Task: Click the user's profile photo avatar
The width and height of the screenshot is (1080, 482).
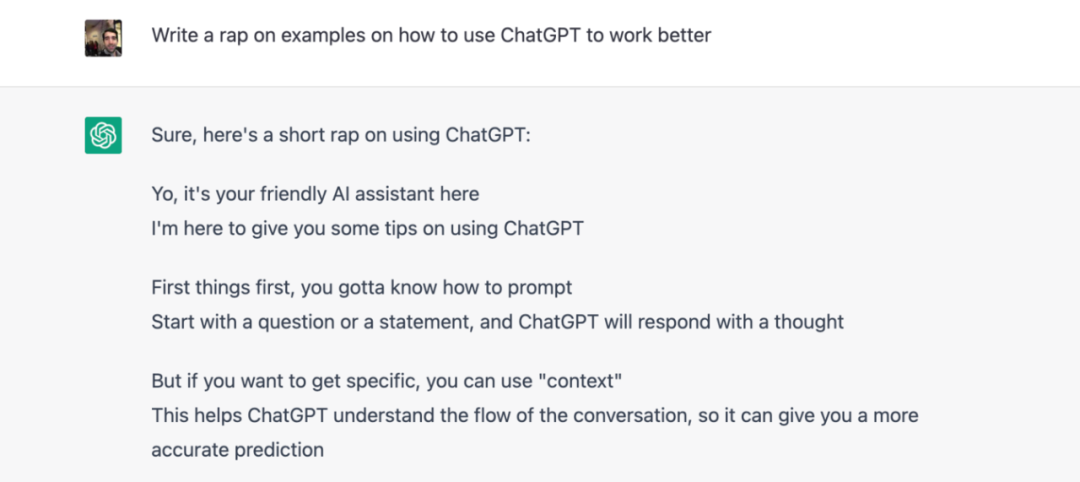Action: coord(103,38)
